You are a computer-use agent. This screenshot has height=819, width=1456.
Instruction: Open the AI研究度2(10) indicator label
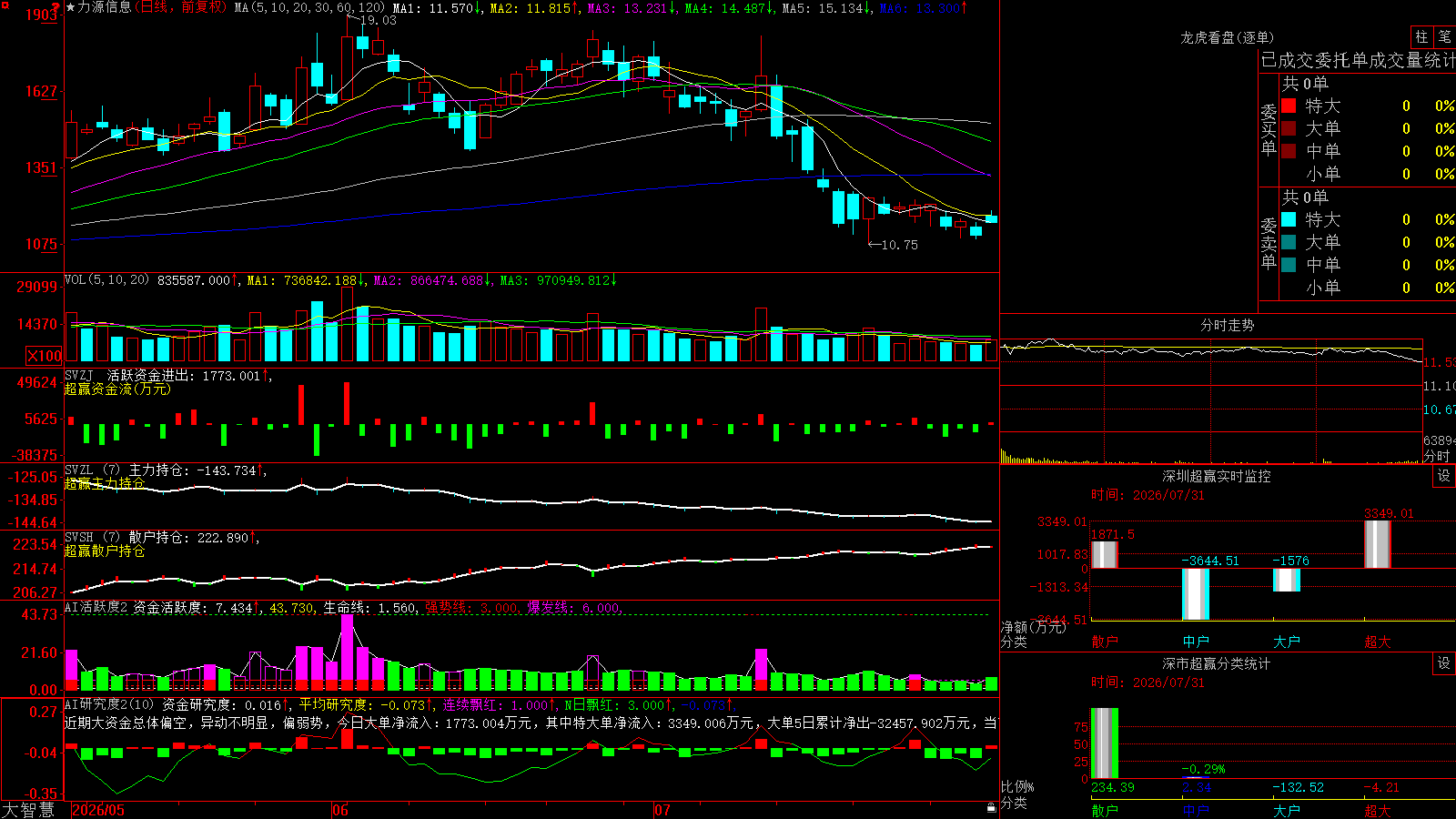pyautogui.click(x=110, y=704)
